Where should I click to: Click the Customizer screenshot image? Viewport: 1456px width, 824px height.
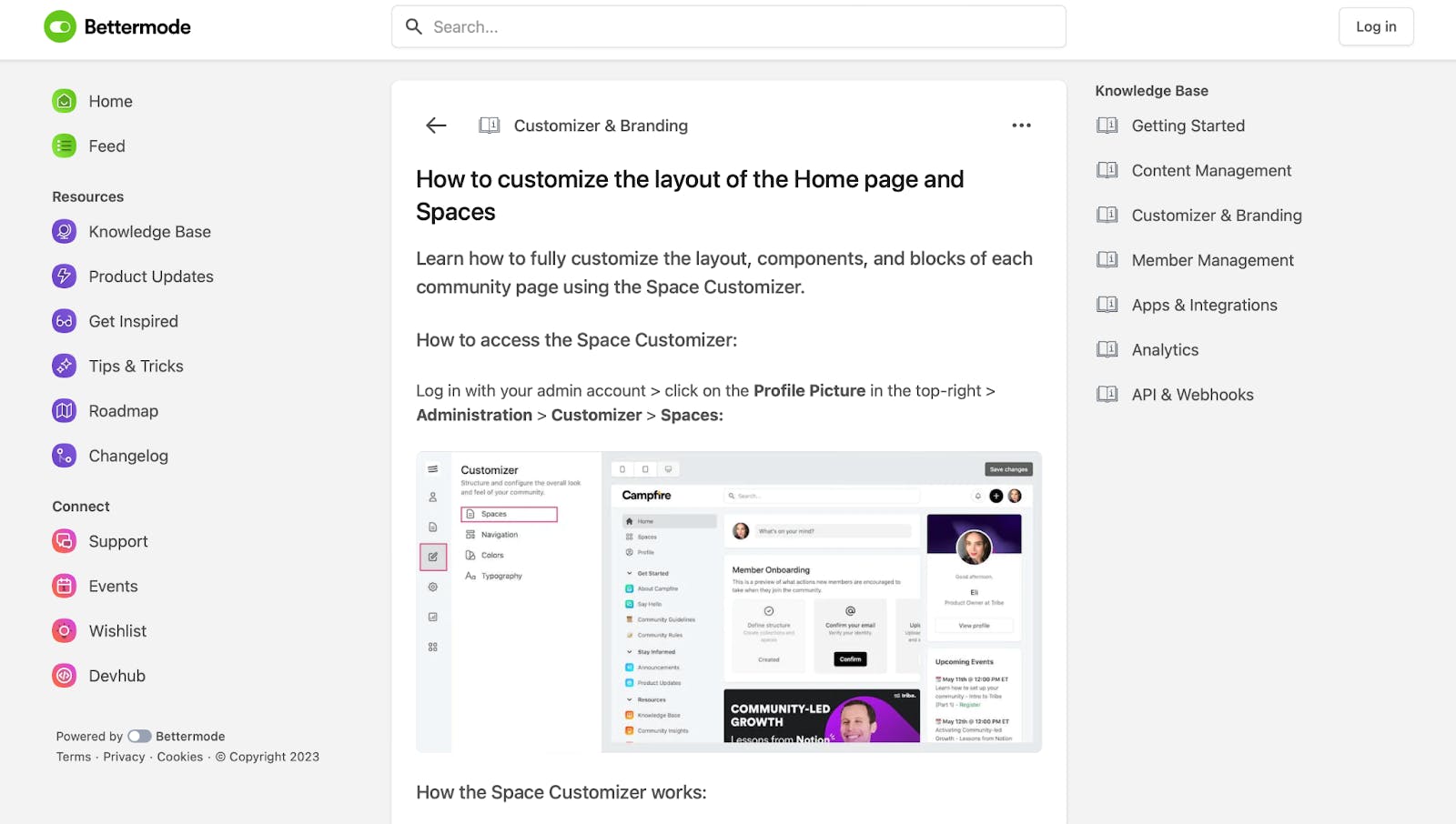[x=729, y=602]
